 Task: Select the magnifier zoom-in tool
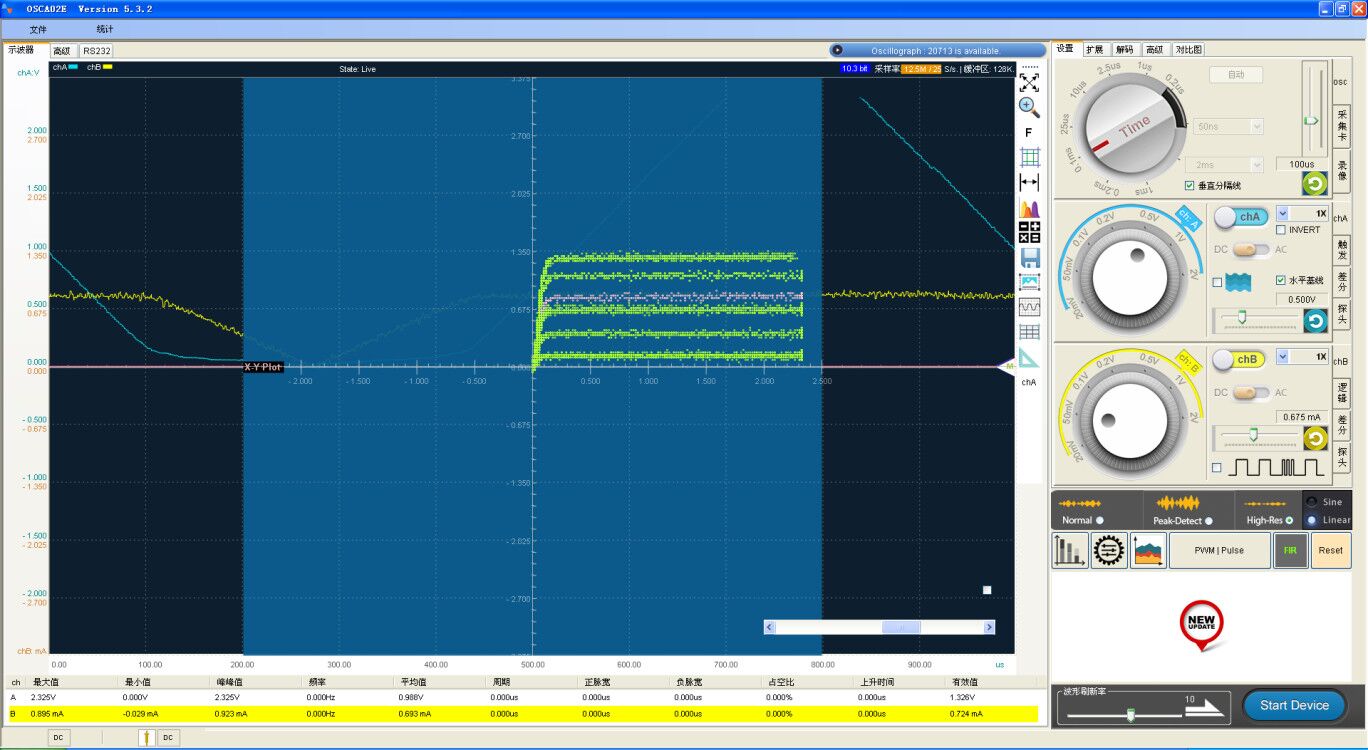[x=1029, y=107]
